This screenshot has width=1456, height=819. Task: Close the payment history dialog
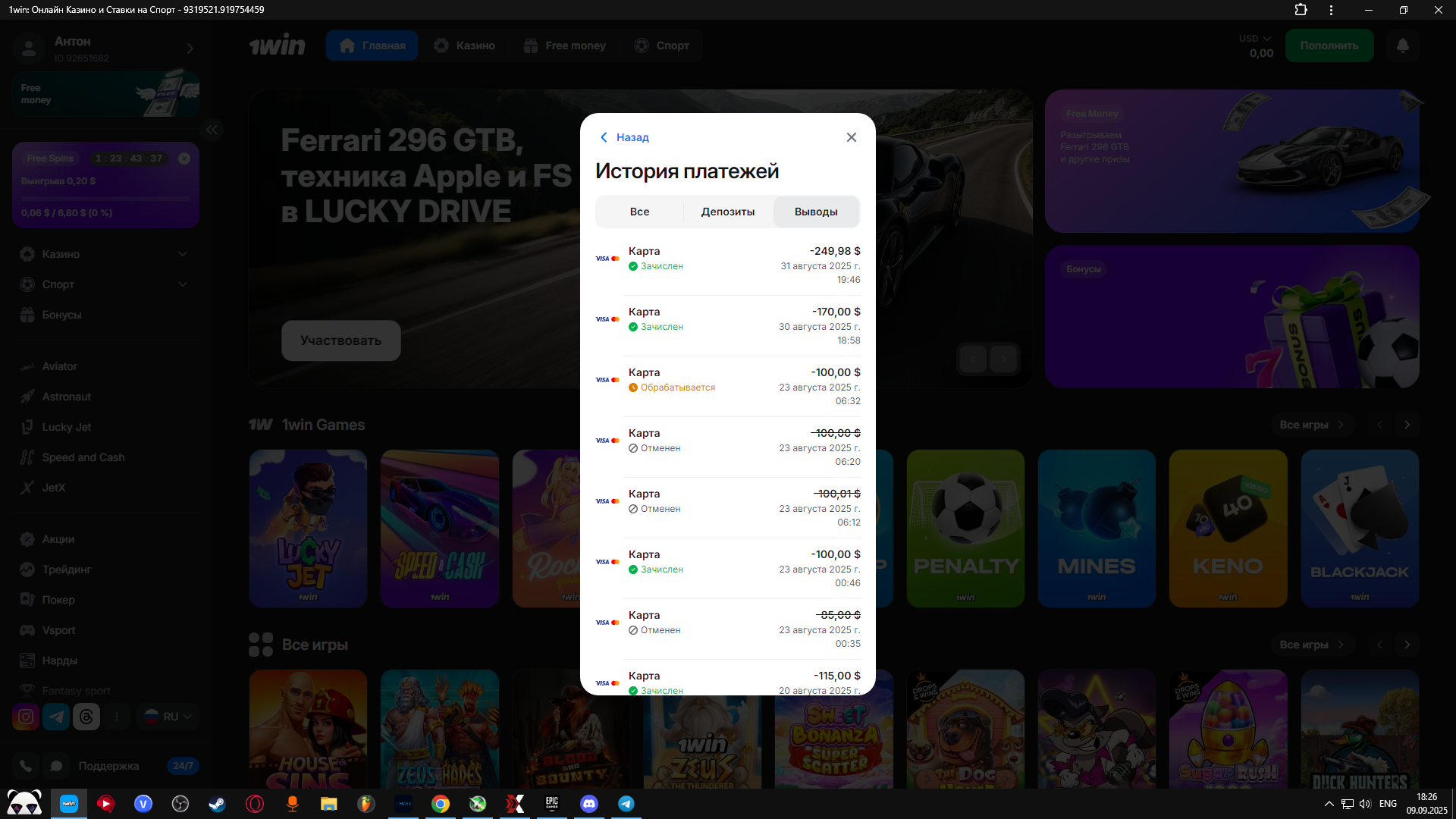point(851,137)
